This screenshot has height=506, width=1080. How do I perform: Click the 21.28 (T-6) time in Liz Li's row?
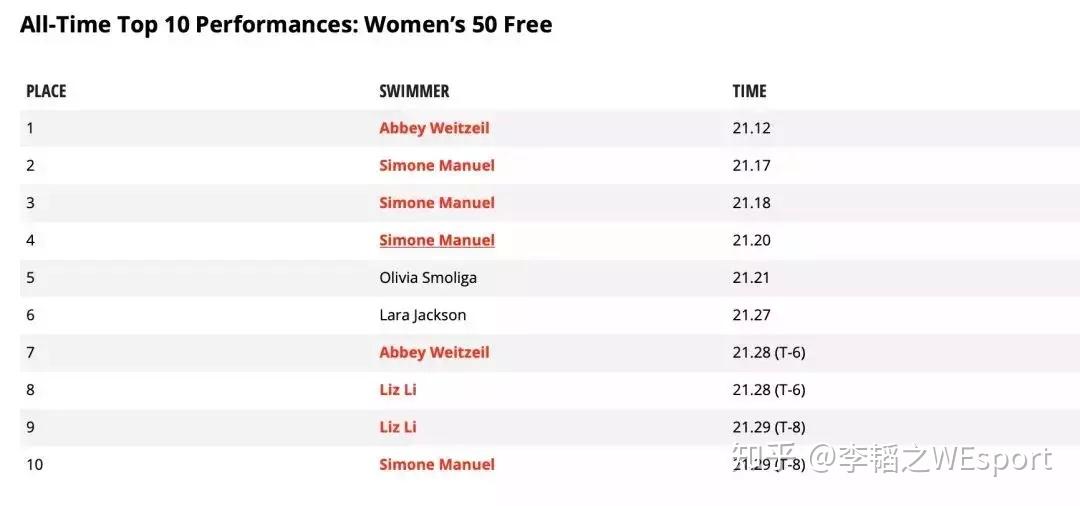tap(768, 389)
